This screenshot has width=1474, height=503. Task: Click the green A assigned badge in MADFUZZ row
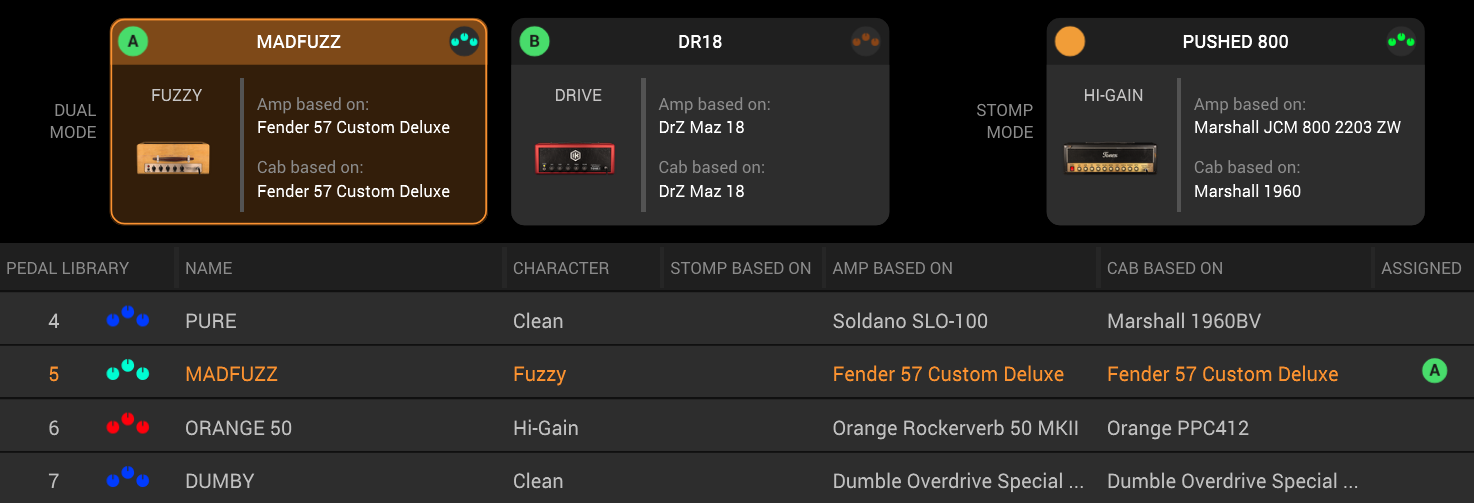click(1434, 371)
